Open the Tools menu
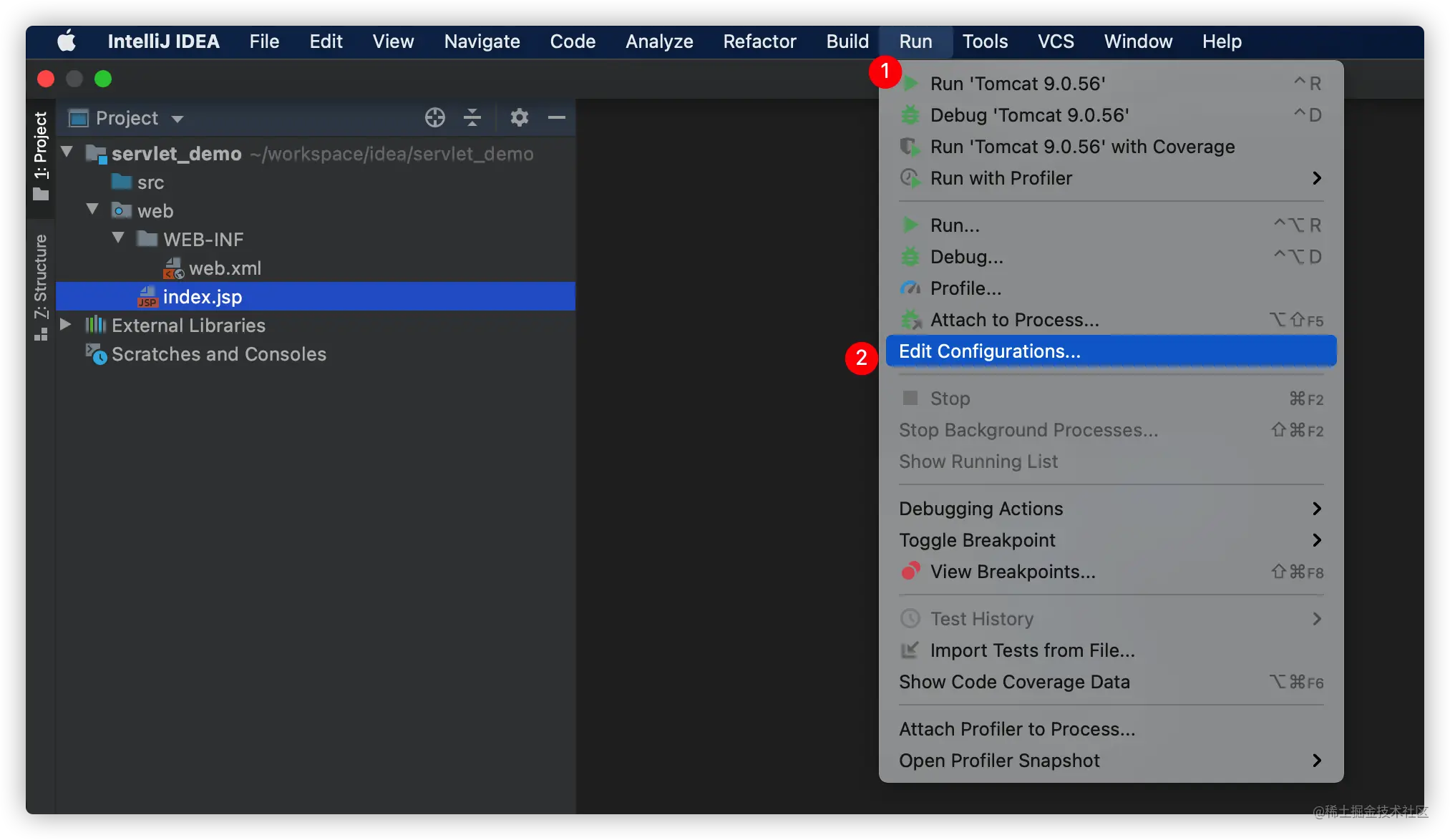Screen dimensions: 1450x840 click(x=985, y=41)
